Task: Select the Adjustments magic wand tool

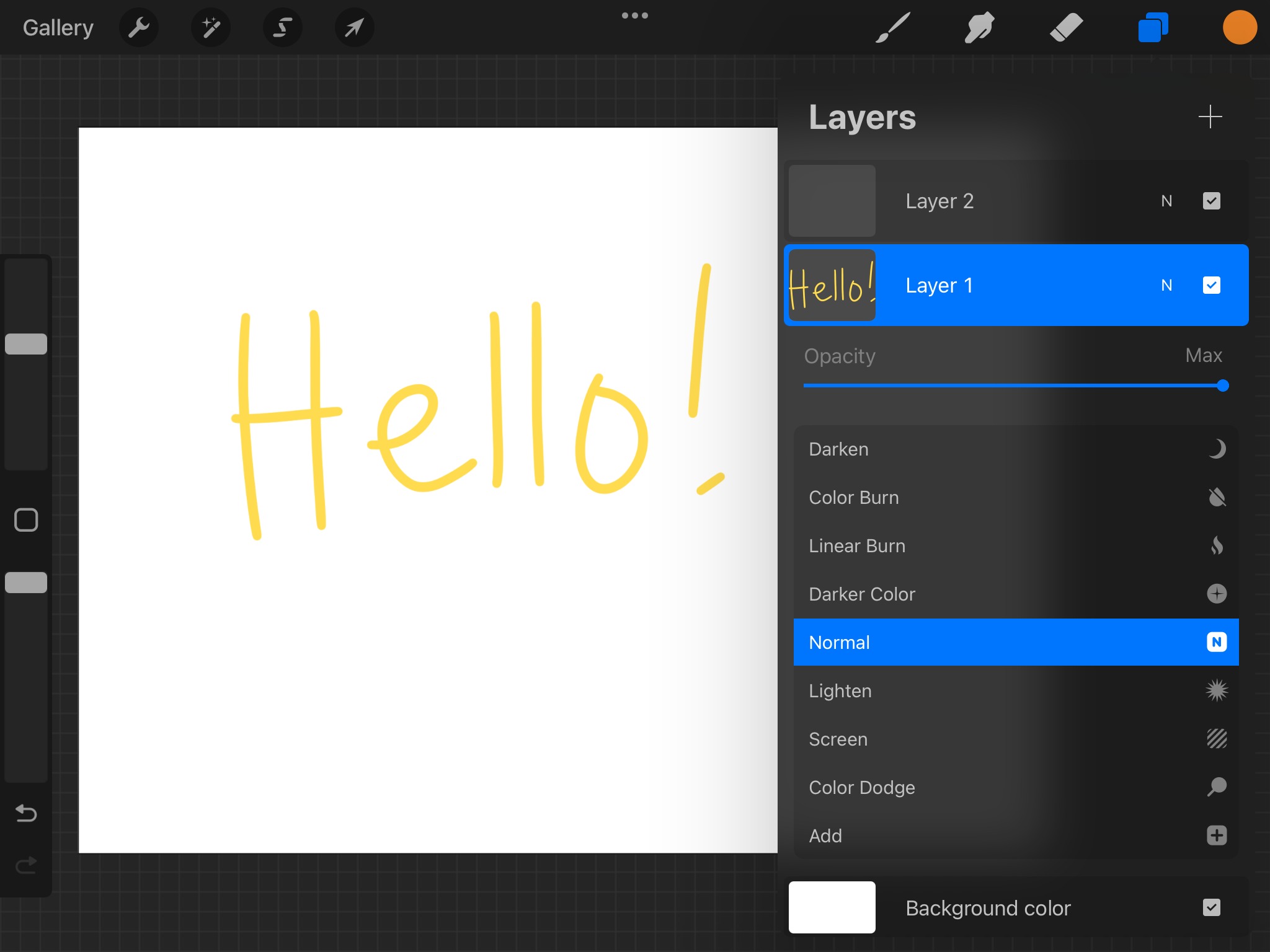Action: tap(211, 27)
